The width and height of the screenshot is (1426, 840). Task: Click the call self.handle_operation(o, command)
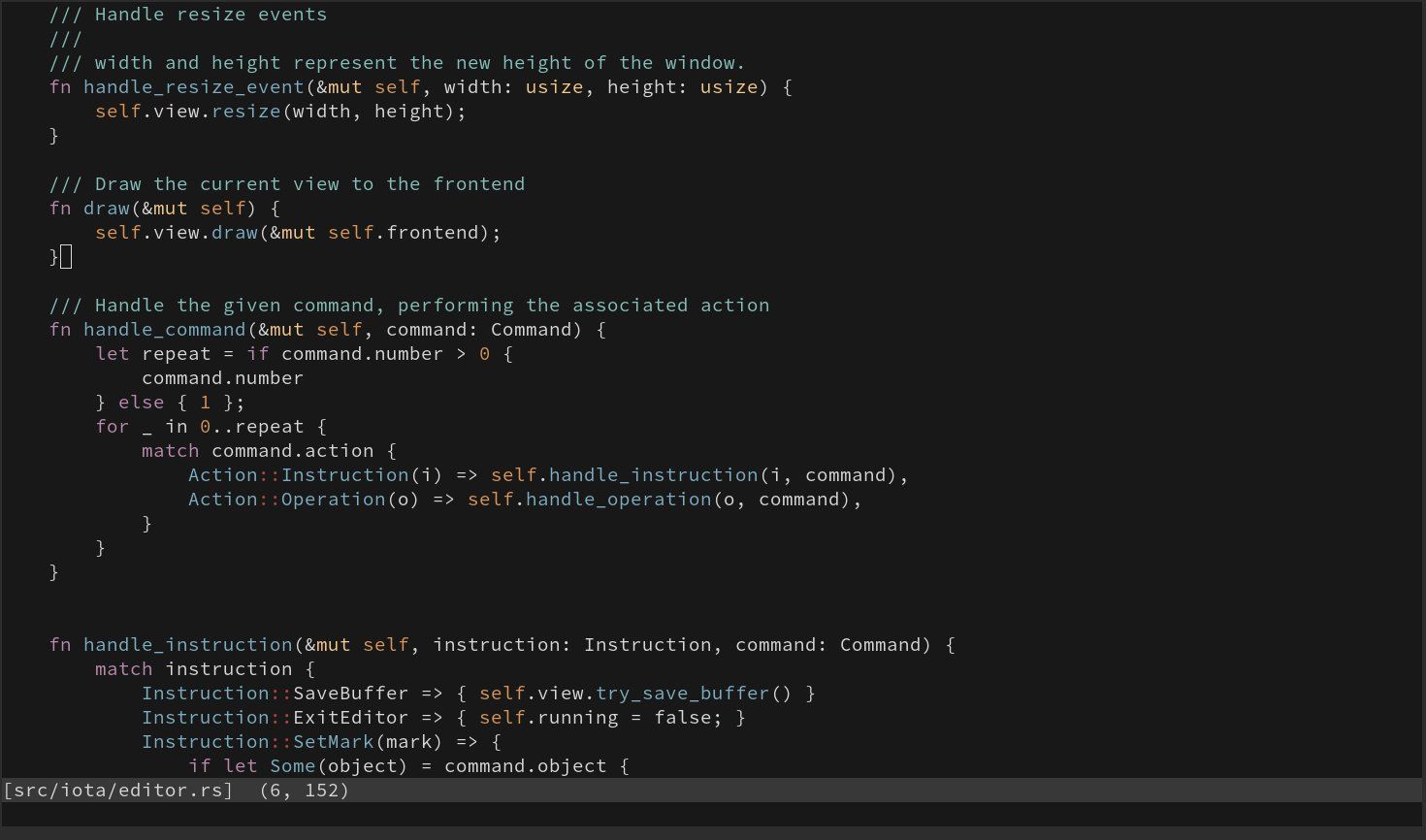[660, 500]
